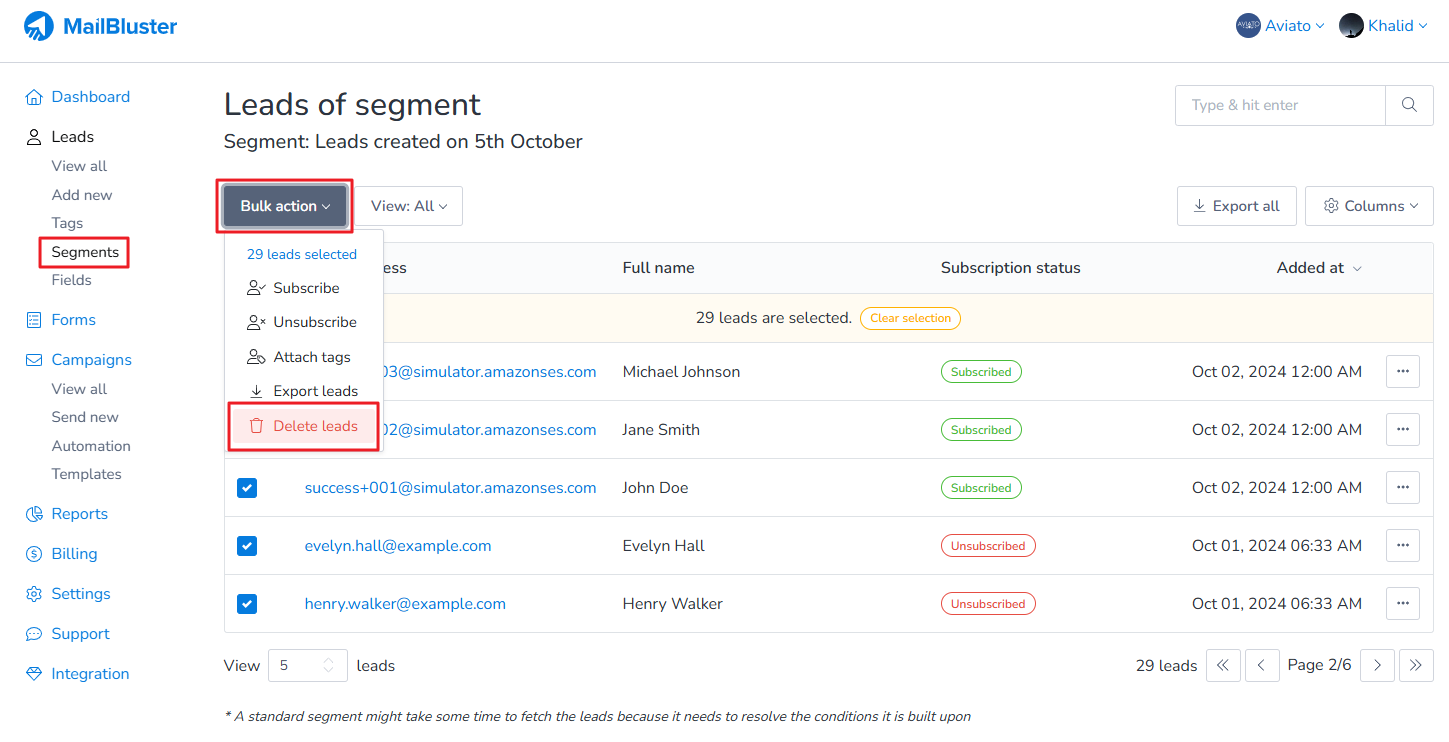Jump to the last page arrow
The height and width of the screenshot is (742, 1449).
click(x=1416, y=666)
